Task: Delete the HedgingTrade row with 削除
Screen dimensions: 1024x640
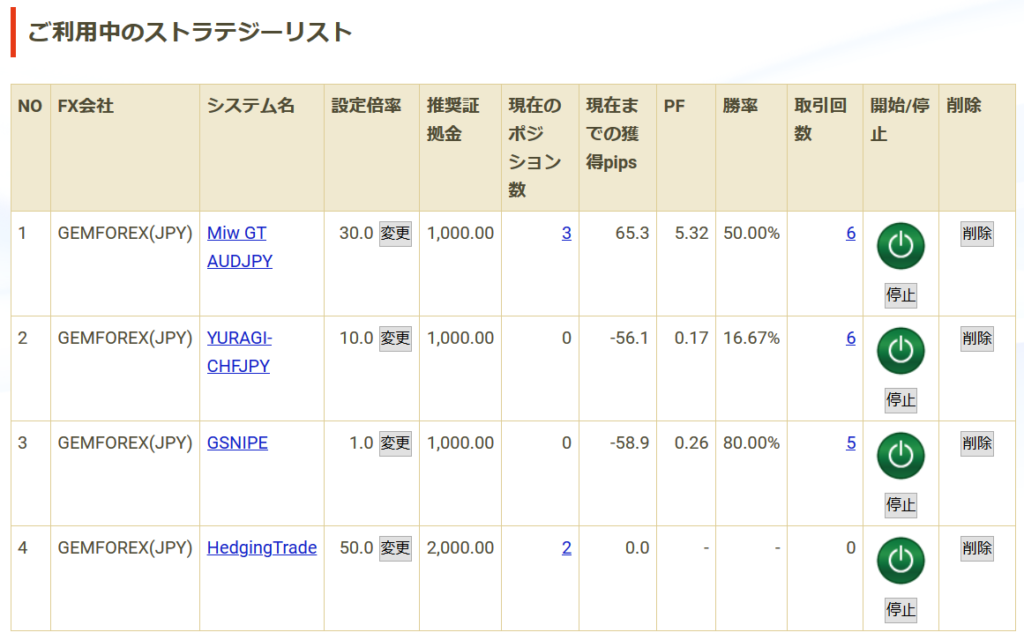Action: [977, 548]
